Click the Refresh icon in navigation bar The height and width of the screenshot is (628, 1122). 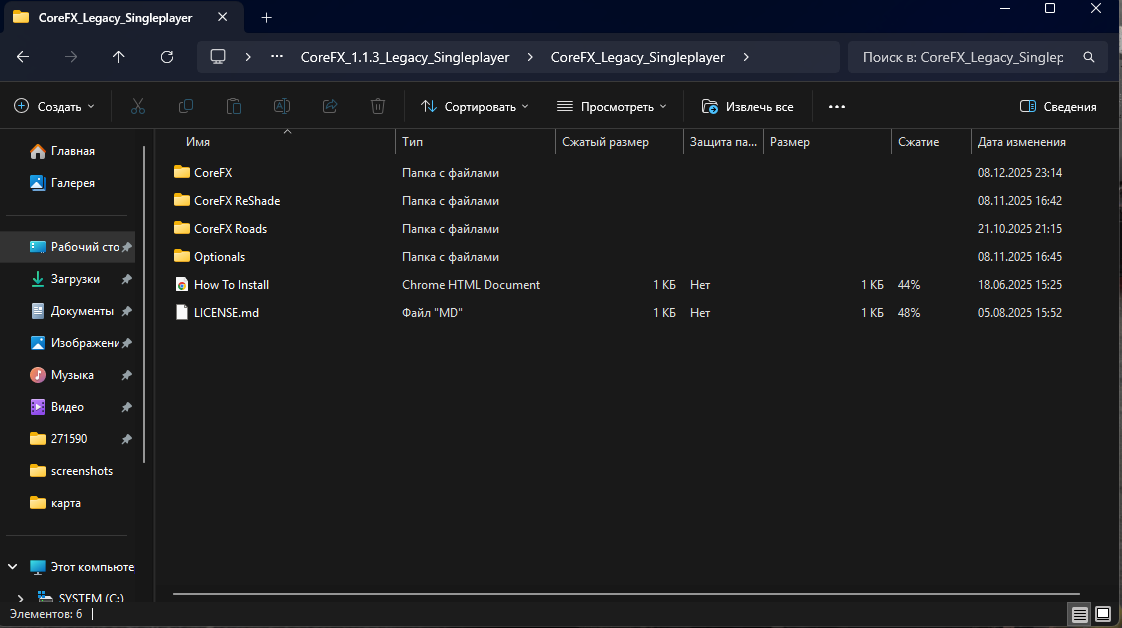pyautogui.click(x=167, y=57)
